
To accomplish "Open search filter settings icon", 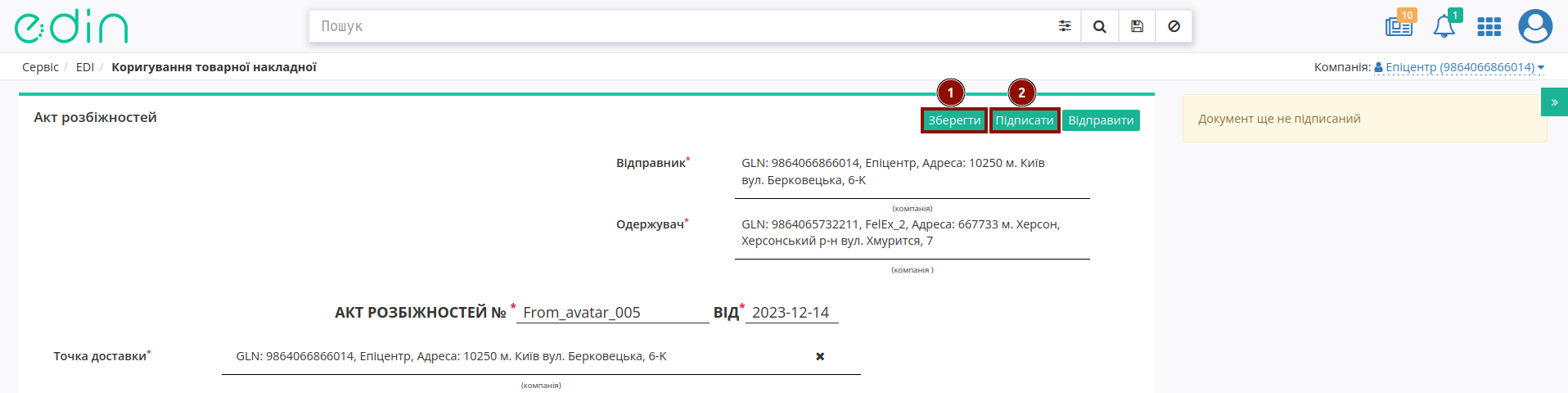I will click(x=1065, y=26).
